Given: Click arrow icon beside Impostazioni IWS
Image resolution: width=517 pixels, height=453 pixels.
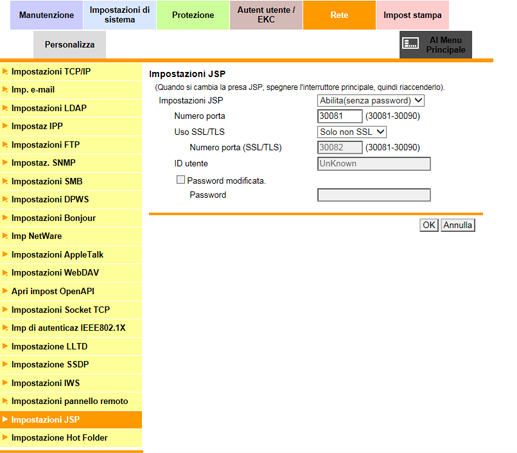Looking at the screenshot, I should (5, 383).
